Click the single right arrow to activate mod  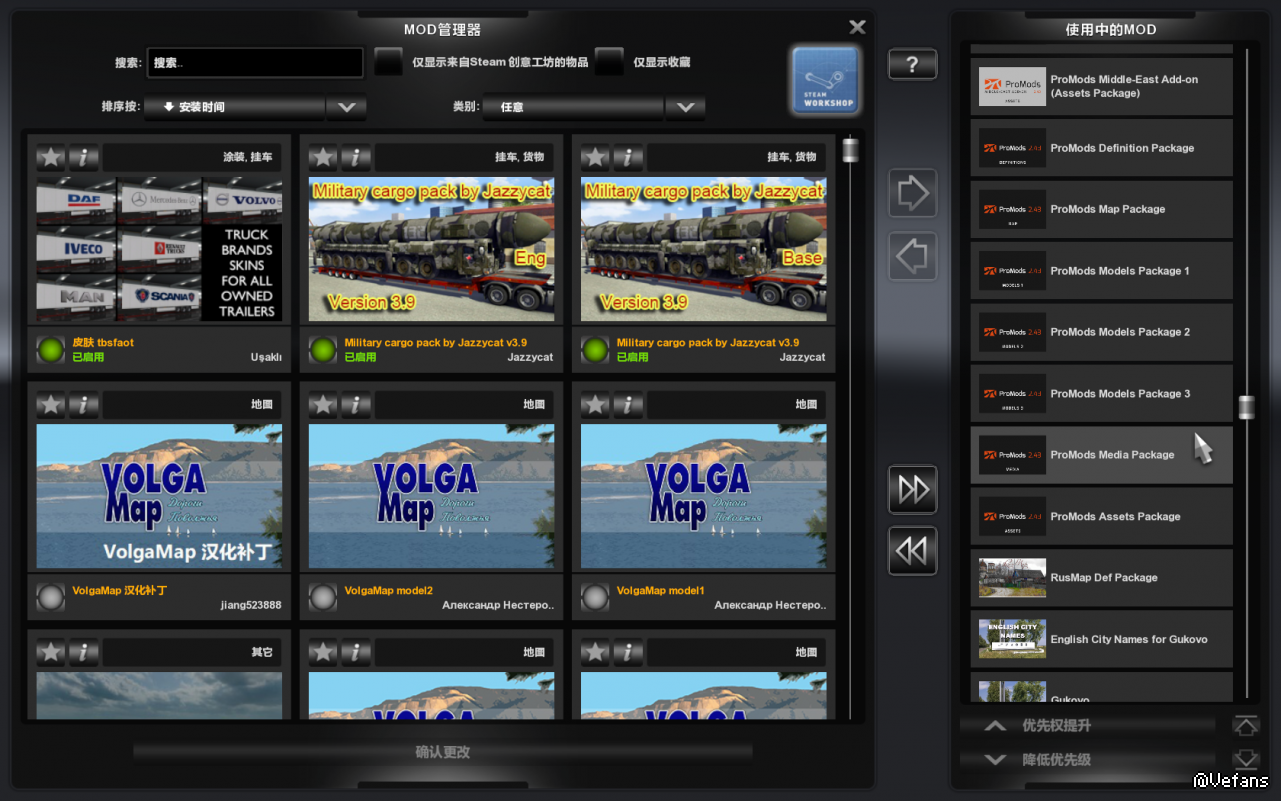[x=912, y=193]
